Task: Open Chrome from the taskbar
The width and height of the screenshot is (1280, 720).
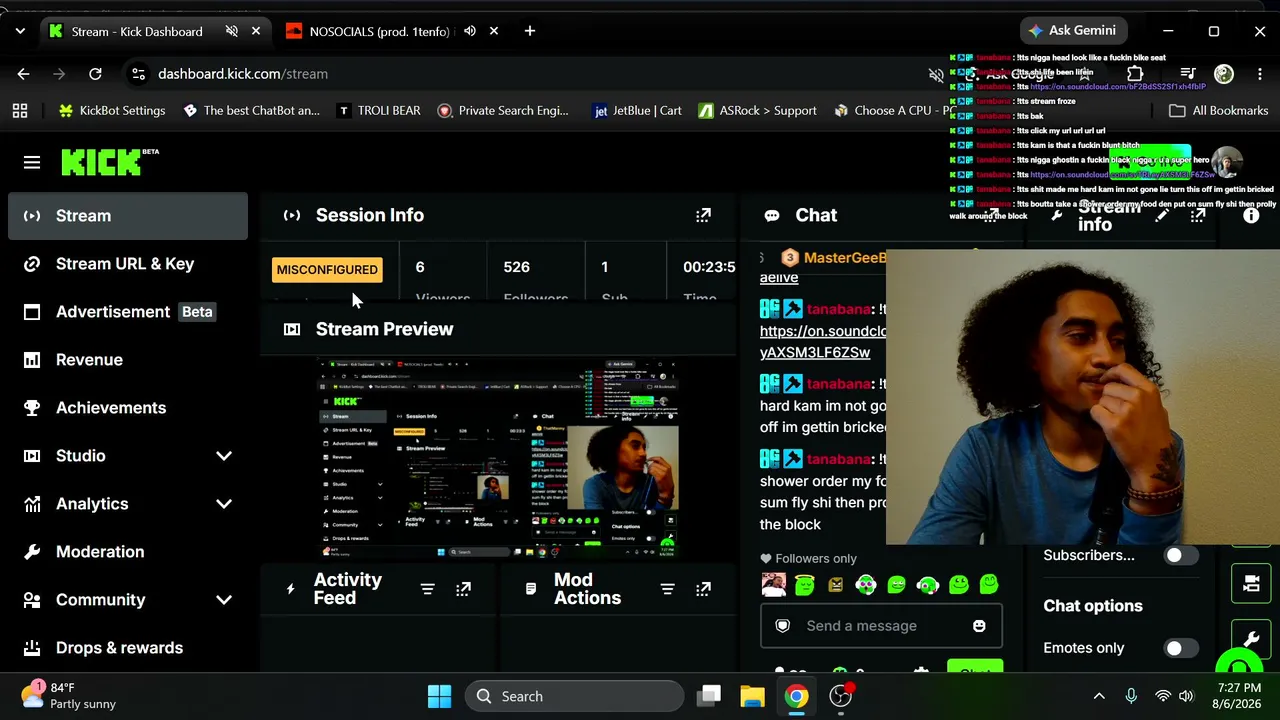Action: click(796, 696)
